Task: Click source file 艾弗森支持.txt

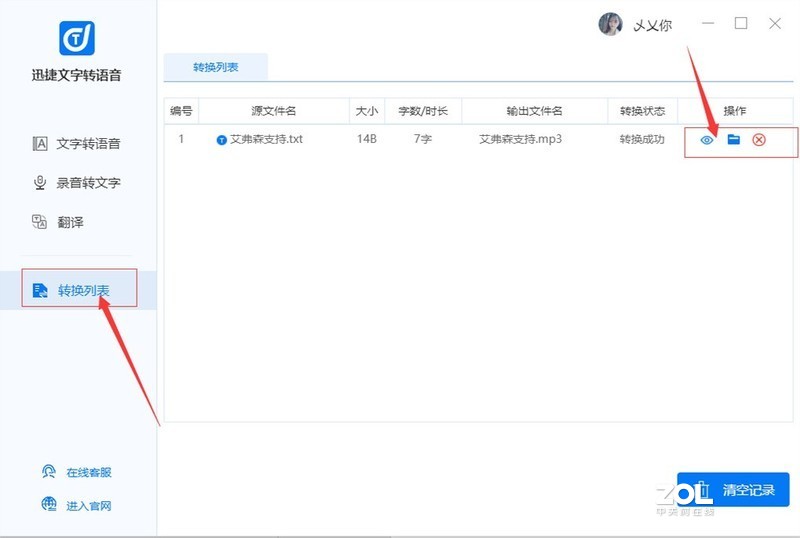Action: [266, 139]
